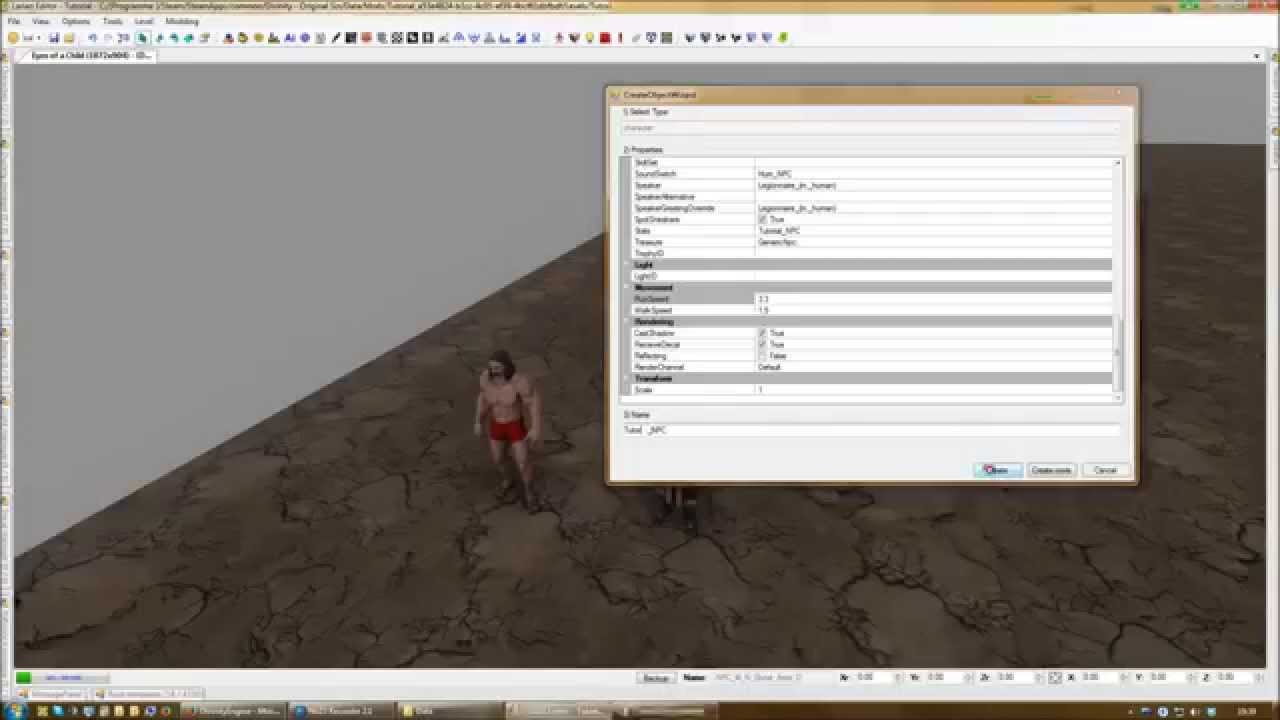Click the undo arrow icon in toolbar
1280x720 pixels.
coord(92,38)
